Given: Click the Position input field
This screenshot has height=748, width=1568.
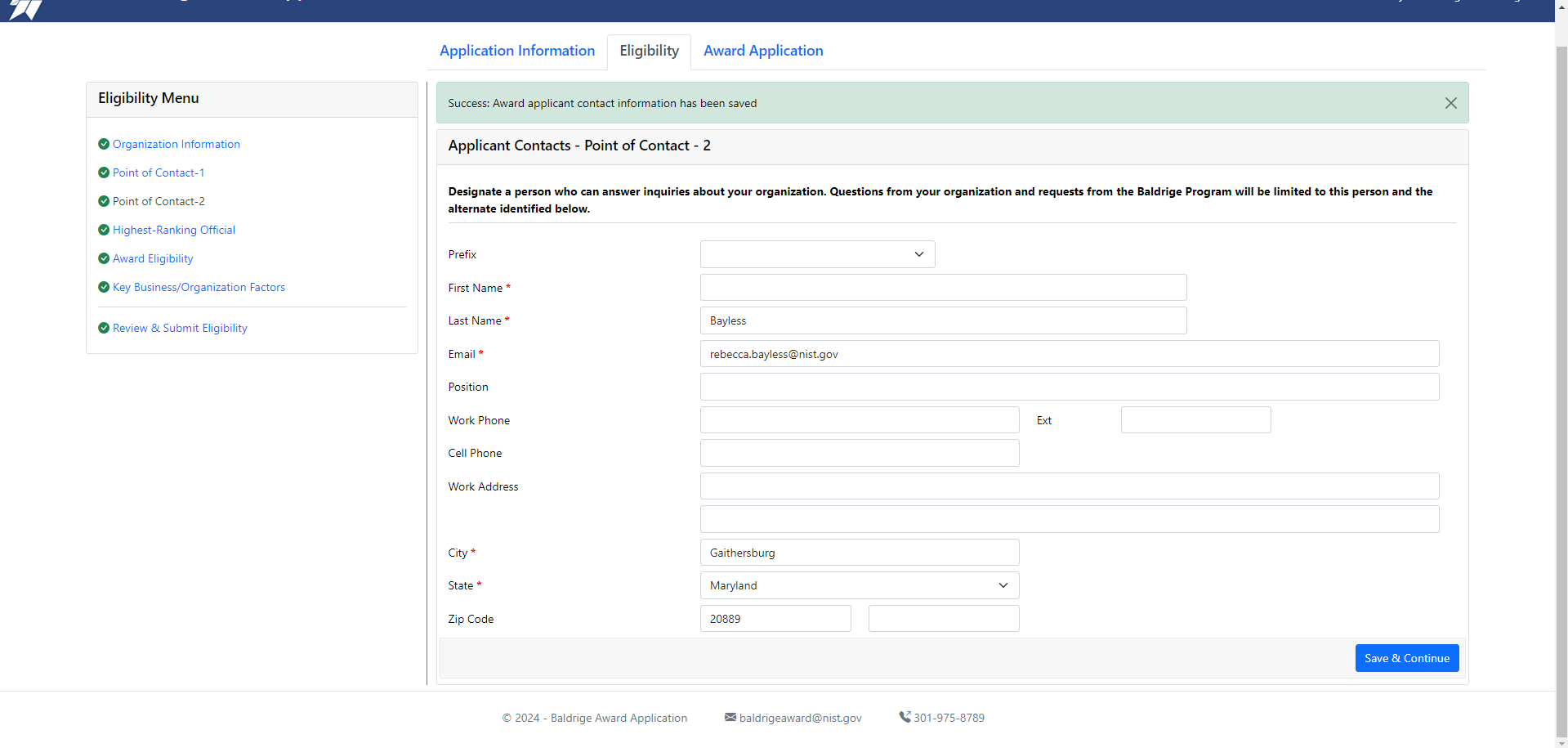Looking at the screenshot, I should point(1069,387).
